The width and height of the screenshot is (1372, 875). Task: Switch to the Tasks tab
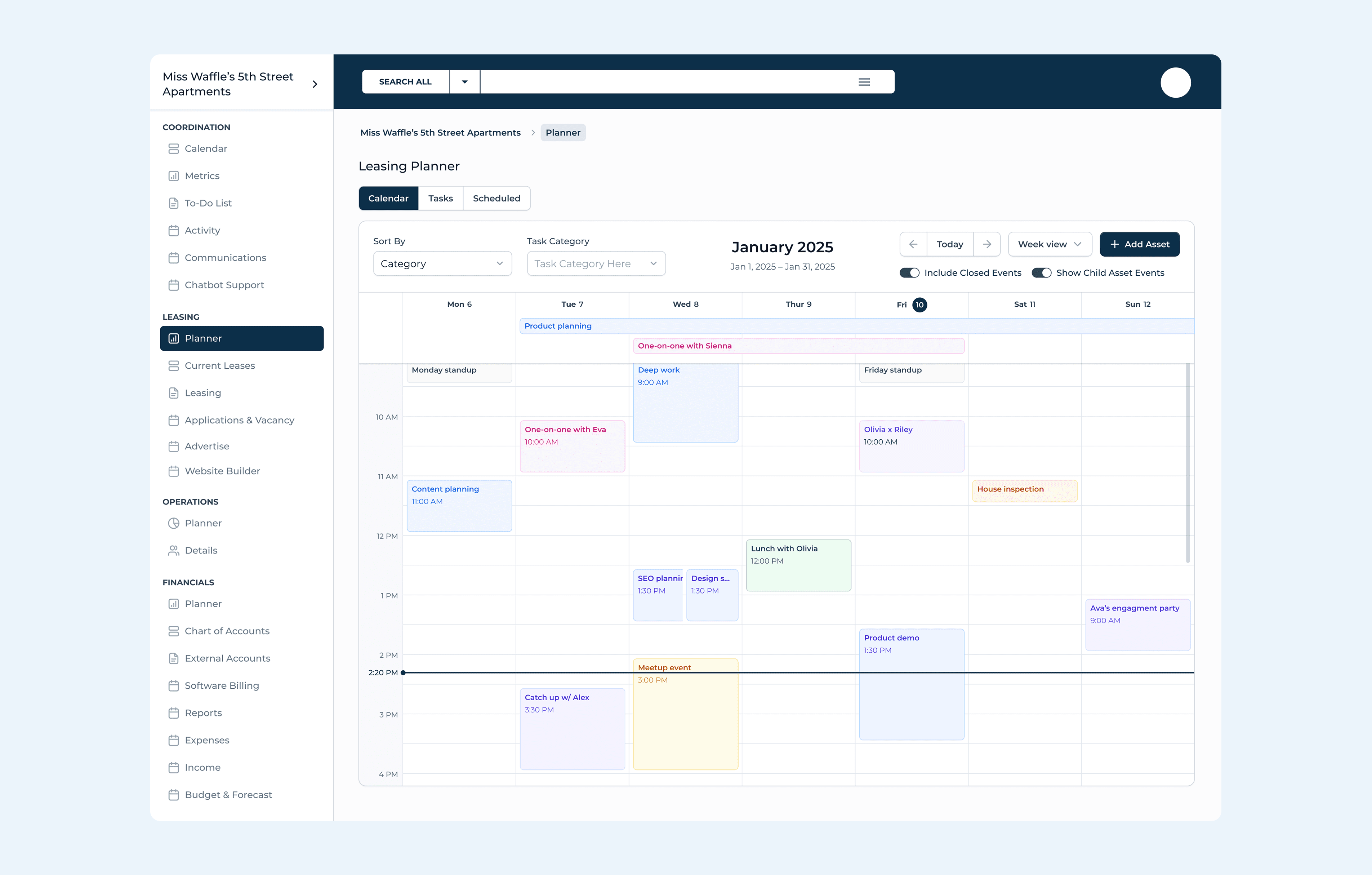pyautogui.click(x=440, y=198)
